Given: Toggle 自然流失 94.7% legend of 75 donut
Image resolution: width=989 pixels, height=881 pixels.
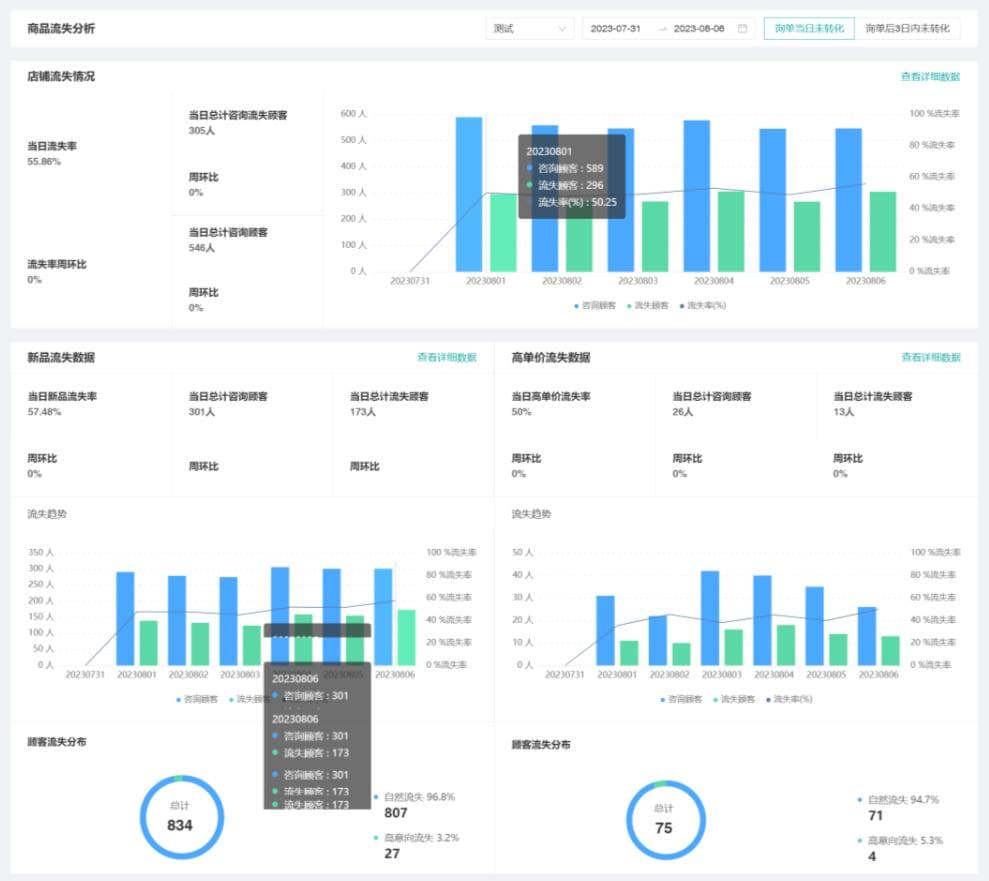Looking at the screenshot, I should (x=898, y=800).
